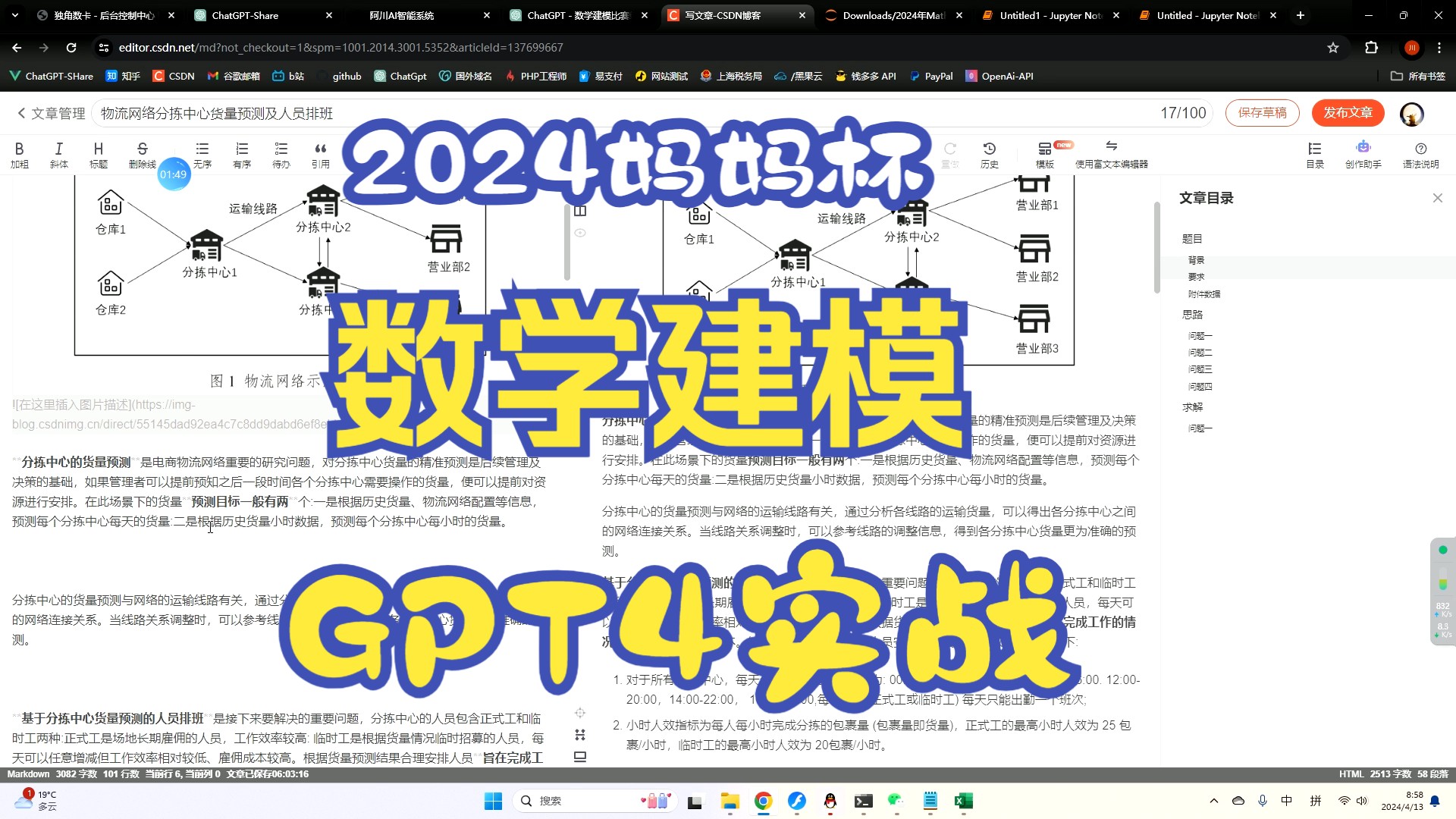Apply bold formatting with 加粗
Screen dimensions: 1456x819
click(x=20, y=155)
